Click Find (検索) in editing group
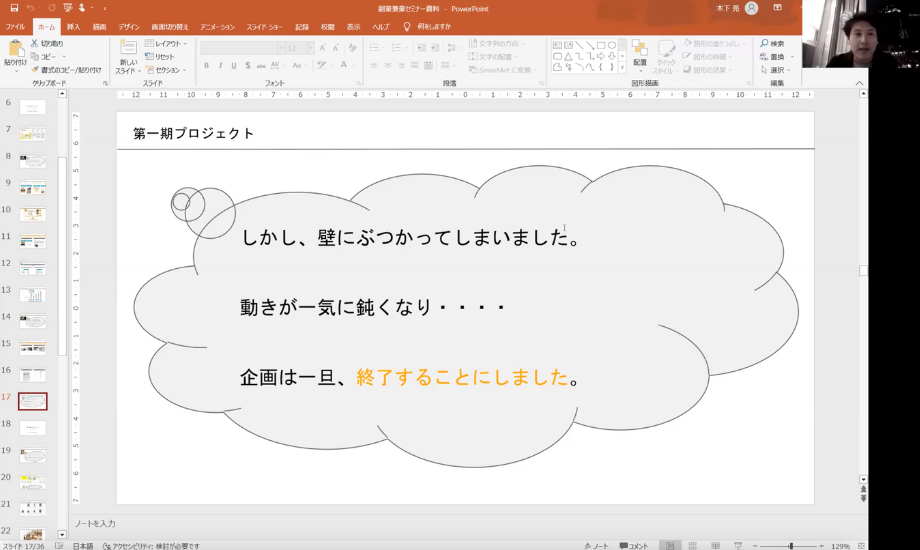This screenshot has height=550, width=920. pyautogui.click(x=772, y=43)
